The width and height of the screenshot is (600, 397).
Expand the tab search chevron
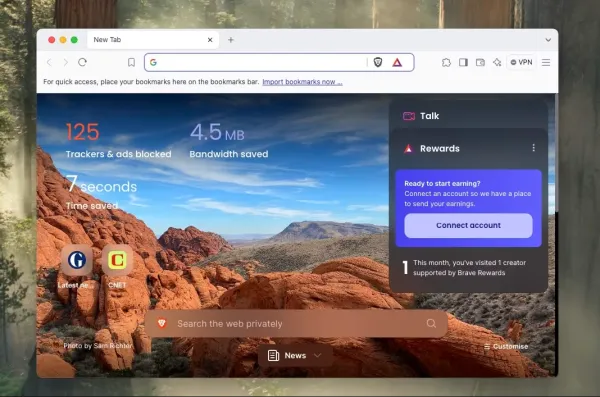tap(548, 40)
